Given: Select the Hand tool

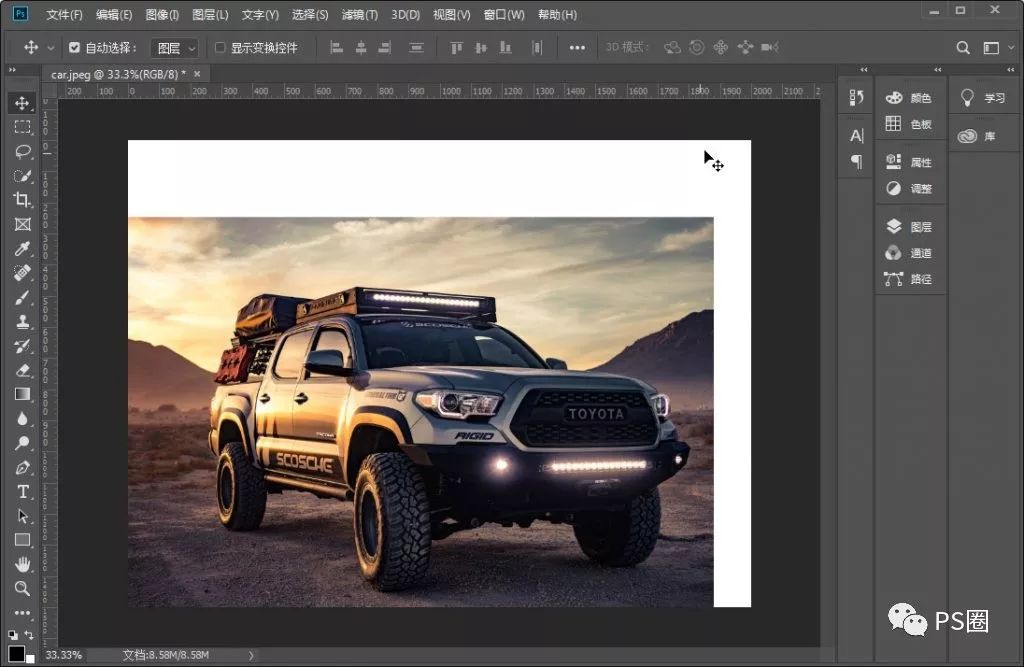Looking at the screenshot, I should 22,564.
